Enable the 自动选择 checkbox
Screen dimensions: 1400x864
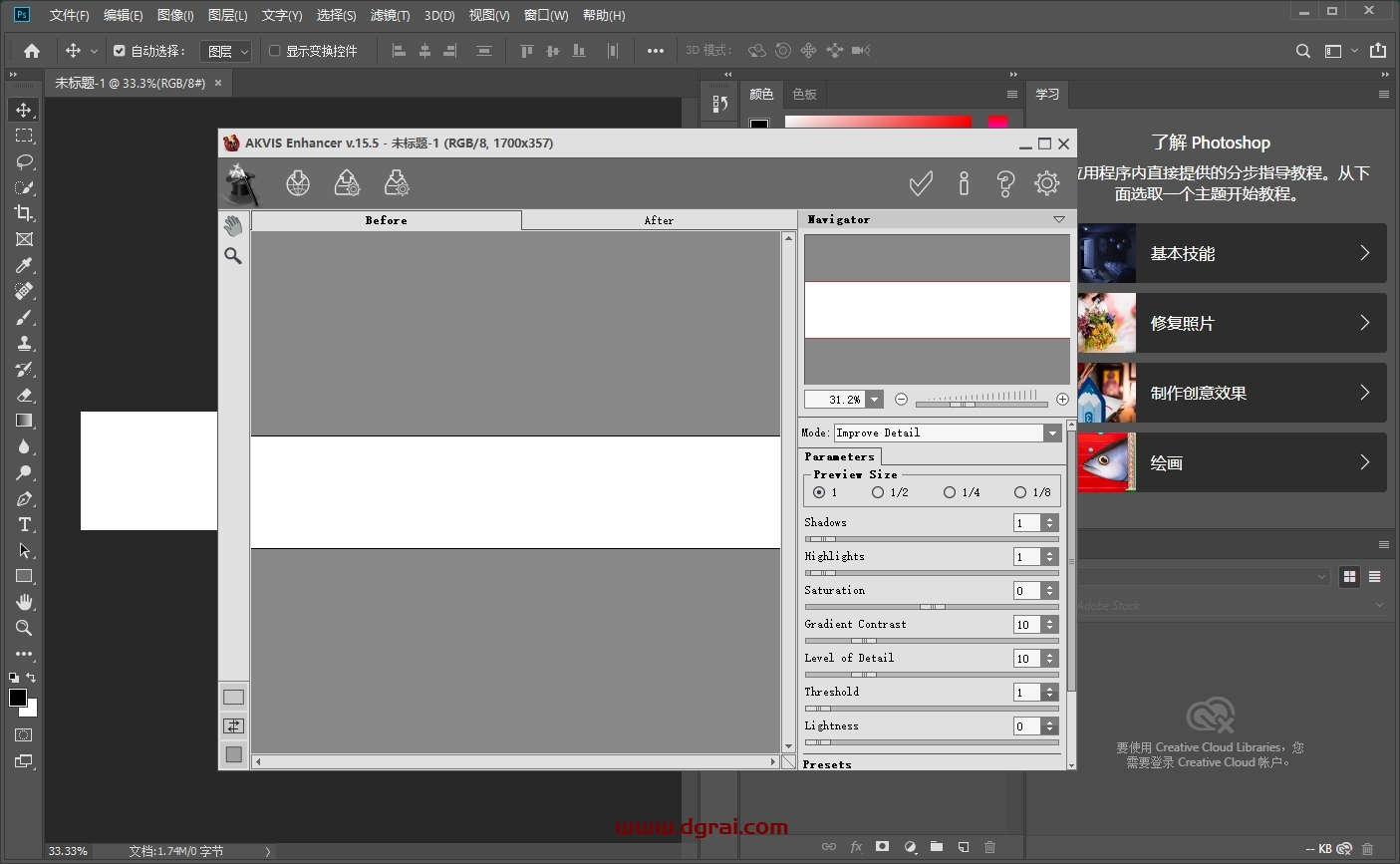click(120, 51)
